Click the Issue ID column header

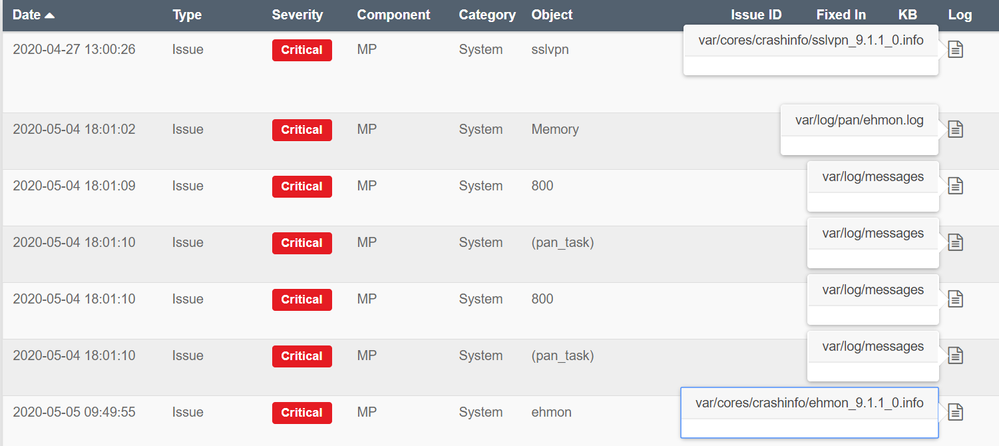pos(756,15)
